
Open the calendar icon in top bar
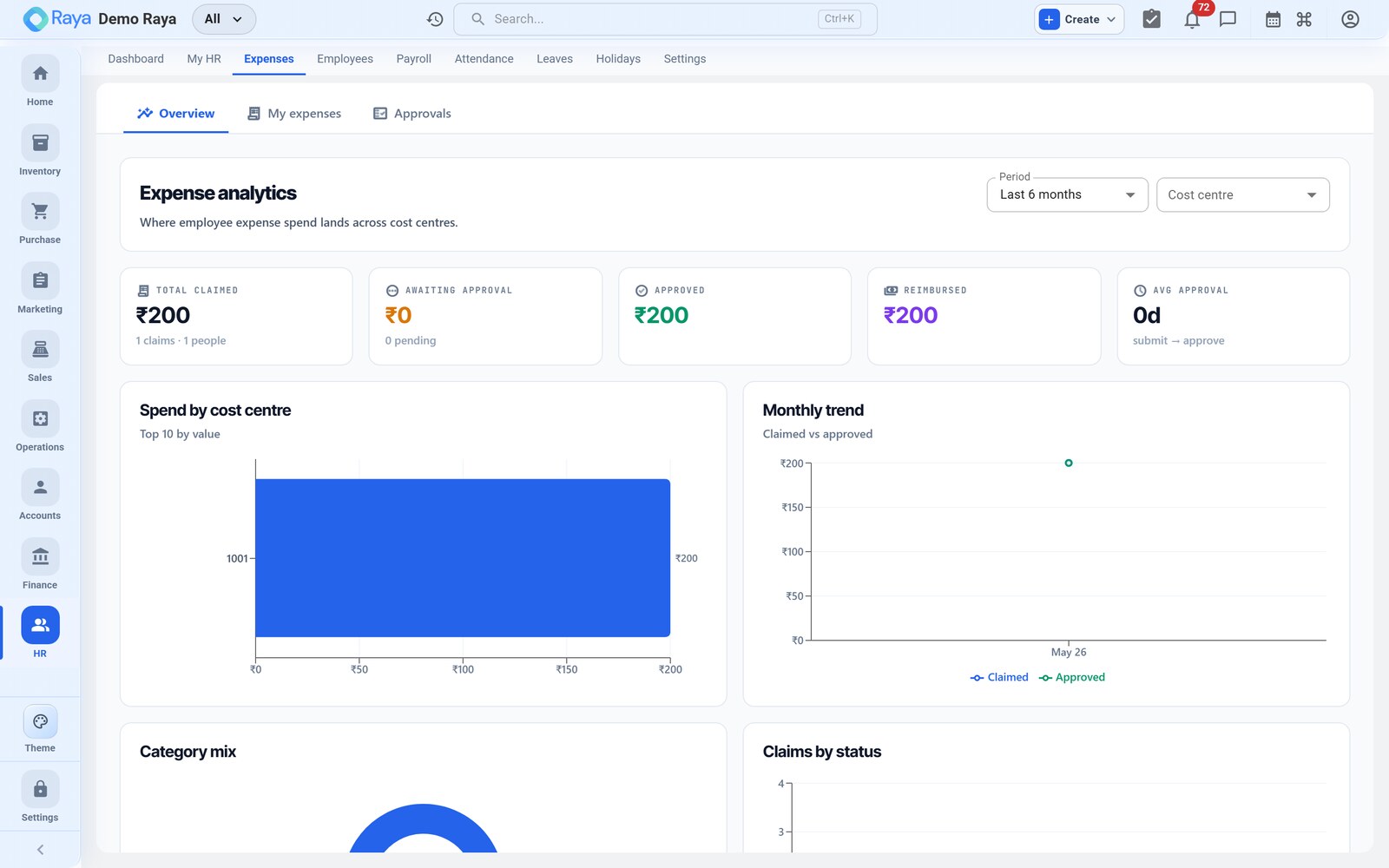click(x=1273, y=19)
